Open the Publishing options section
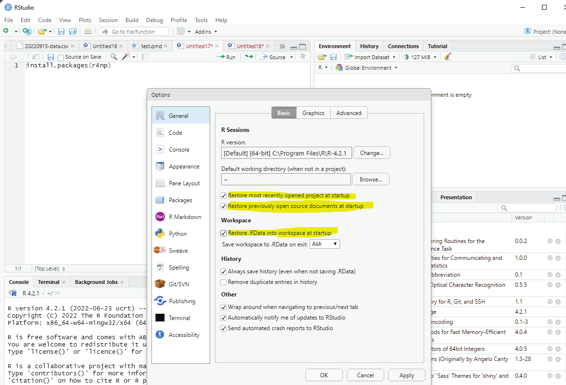 [182, 301]
